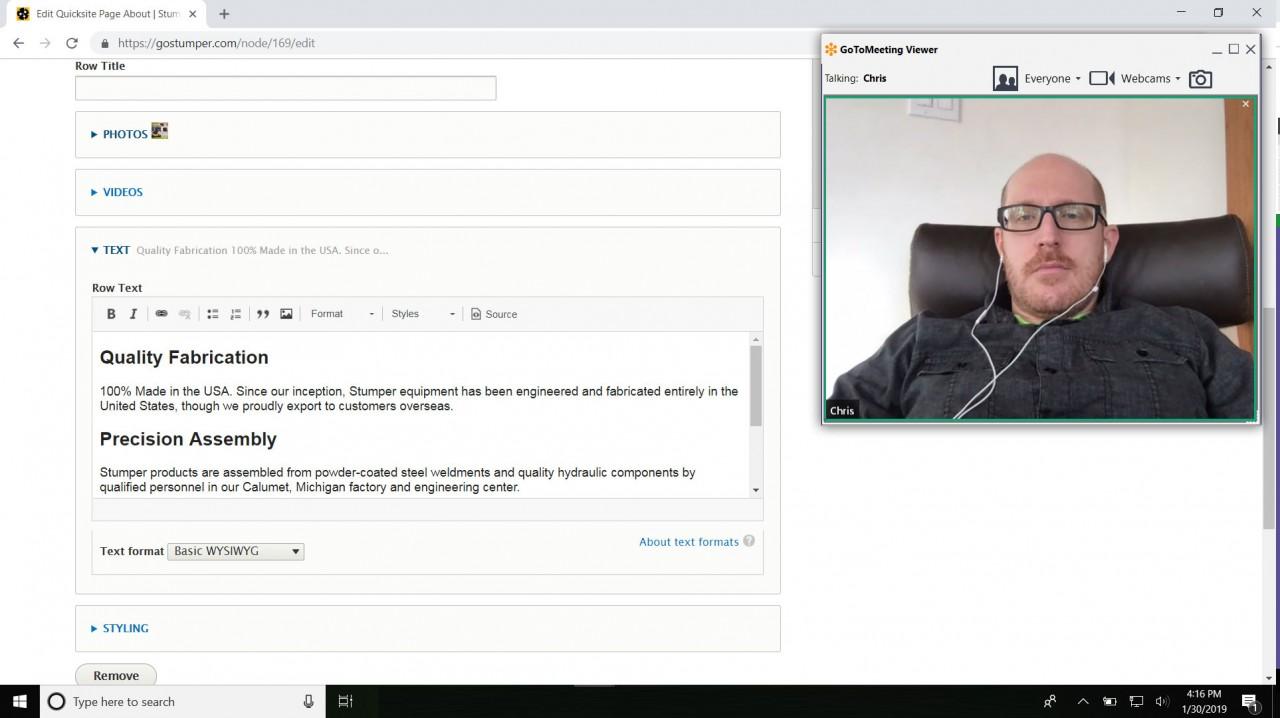
Task: Click the taskbar microphone search icon
Action: 309,701
